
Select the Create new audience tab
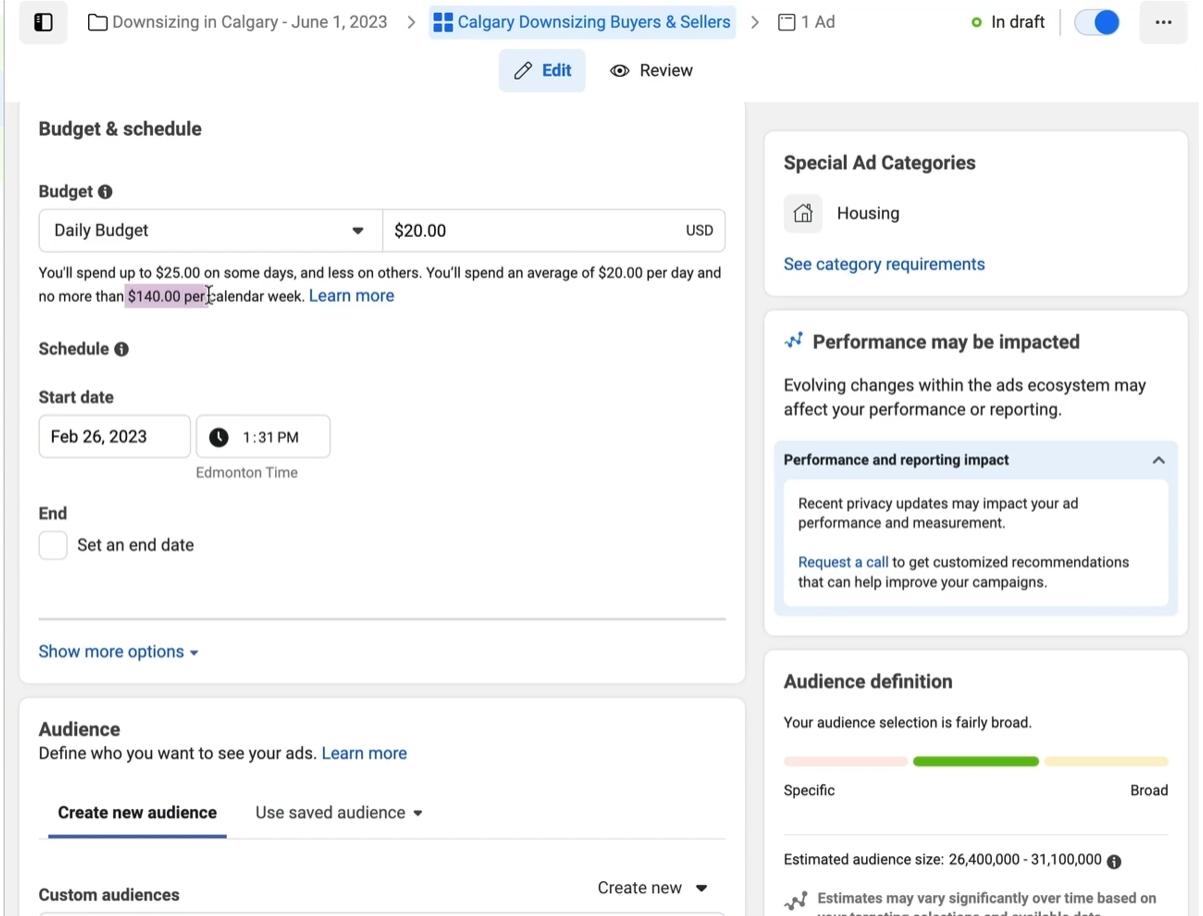click(x=137, y=813)
